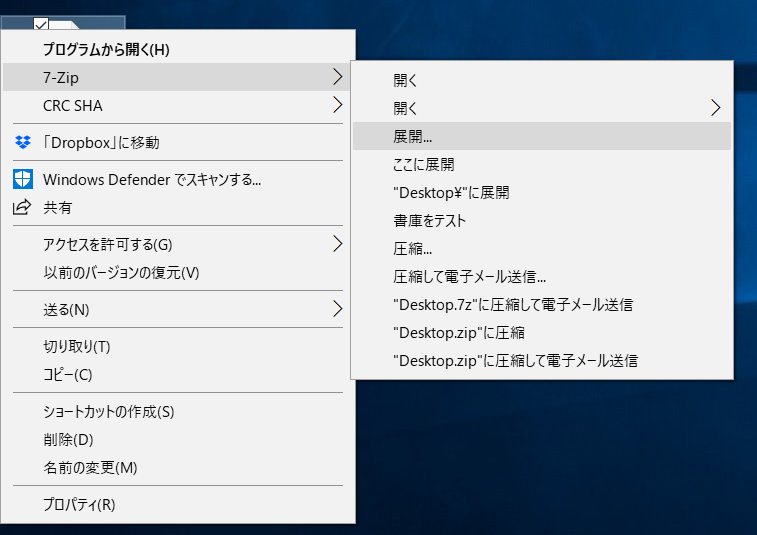
Task: Expand the アクセスを許可する(G) submenu arrow
Action: (x=338, y=244)
